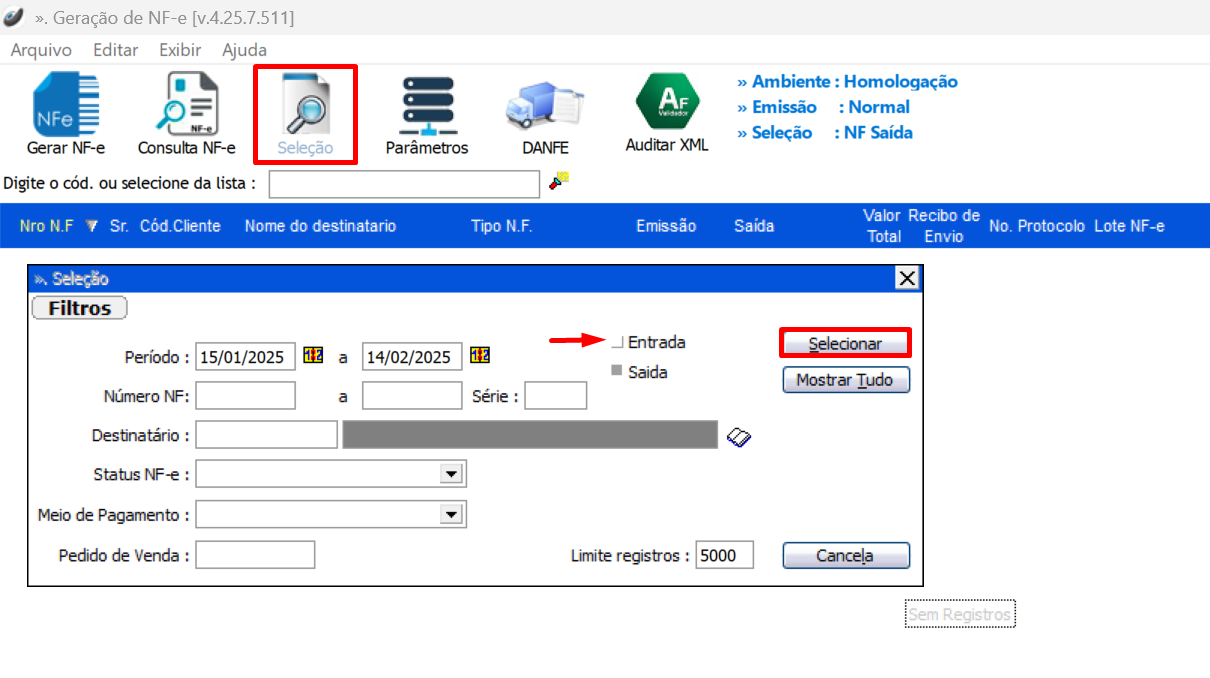Expand the Meio de Pagamento dropdown
The image size is (1210, 678).
(451, 515)
